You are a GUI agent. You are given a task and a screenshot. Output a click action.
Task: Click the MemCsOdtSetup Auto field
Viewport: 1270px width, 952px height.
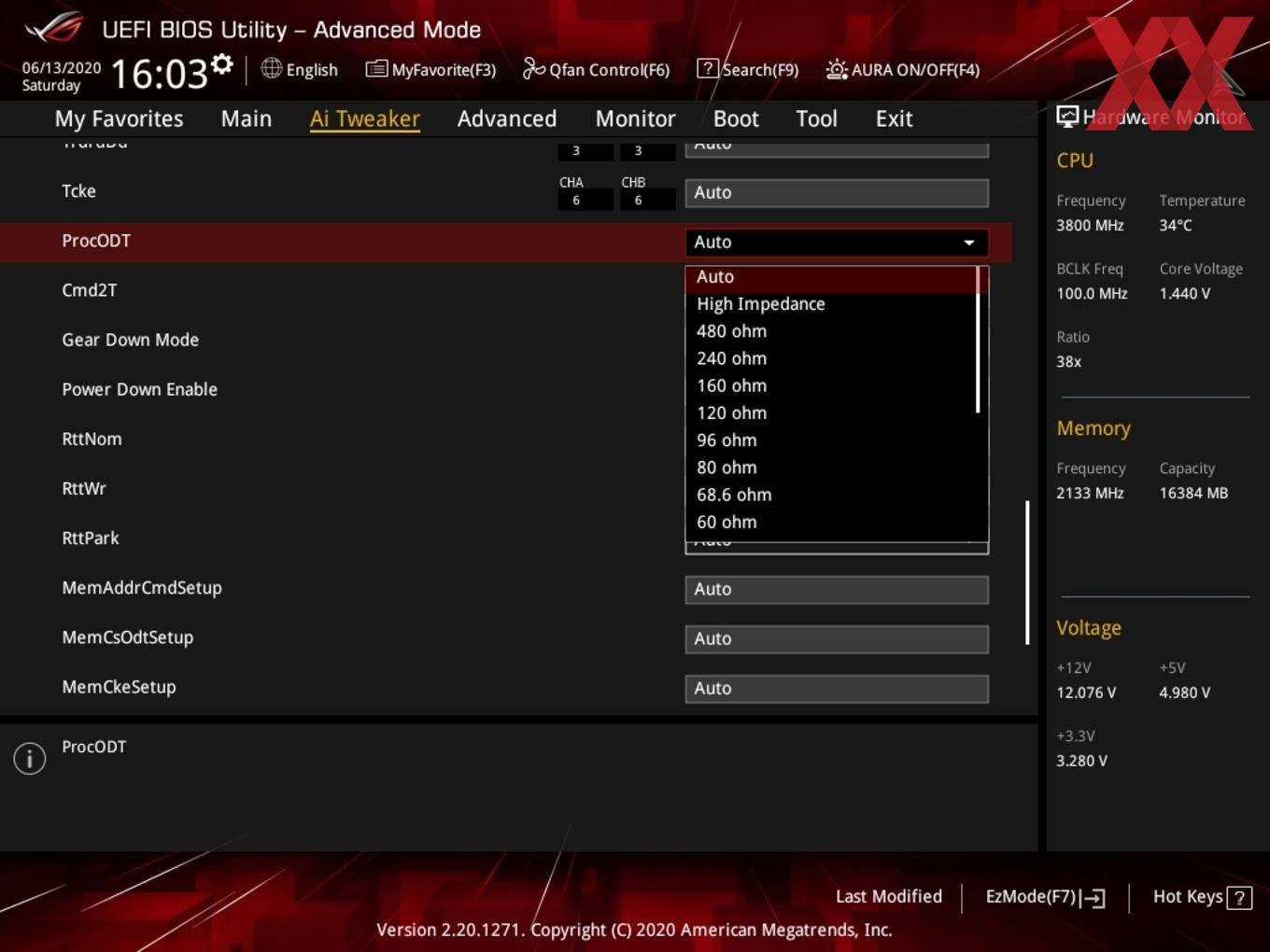[837, 639]
